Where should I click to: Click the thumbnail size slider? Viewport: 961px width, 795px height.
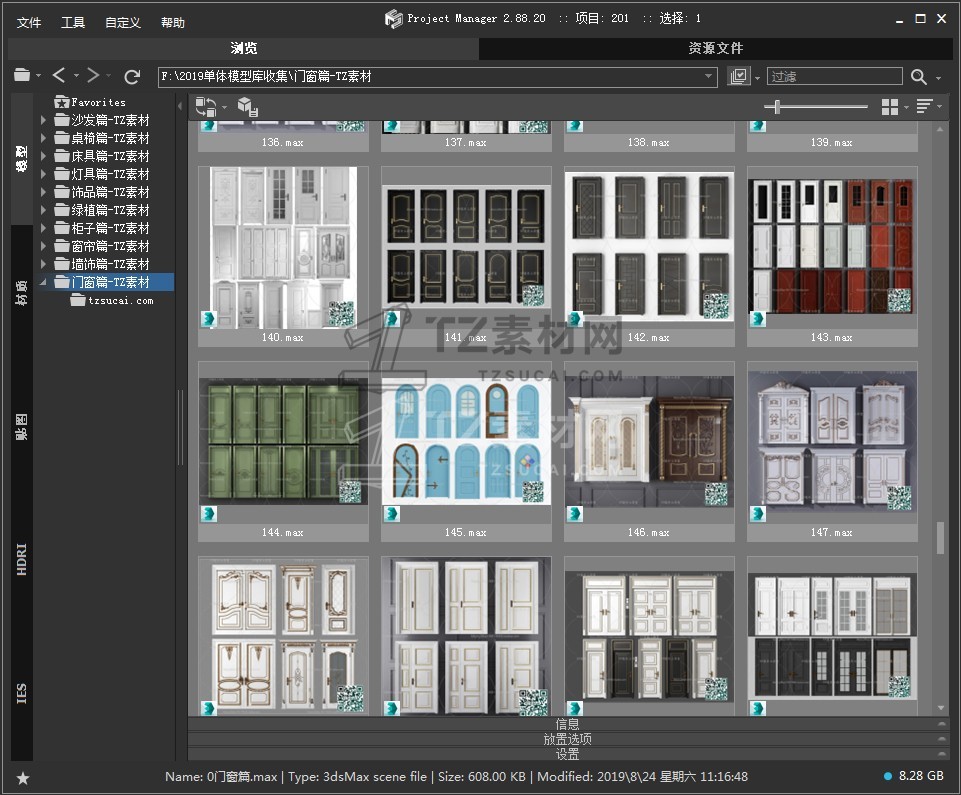coord(778,107)
